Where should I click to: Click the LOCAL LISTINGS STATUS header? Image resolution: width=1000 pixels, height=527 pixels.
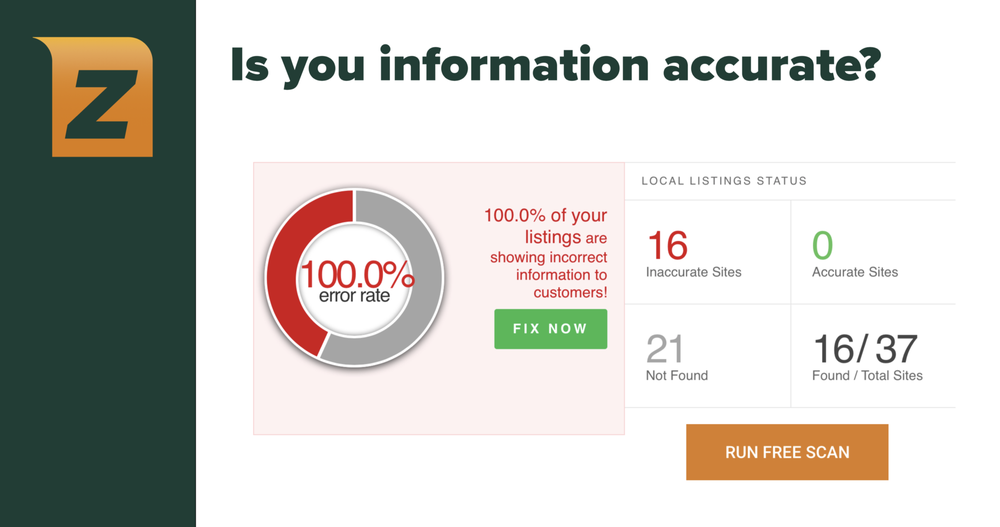pos(724,181)
